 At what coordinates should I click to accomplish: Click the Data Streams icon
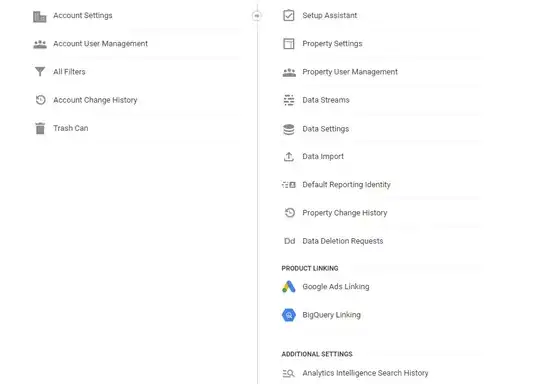[x=289, y=100]
